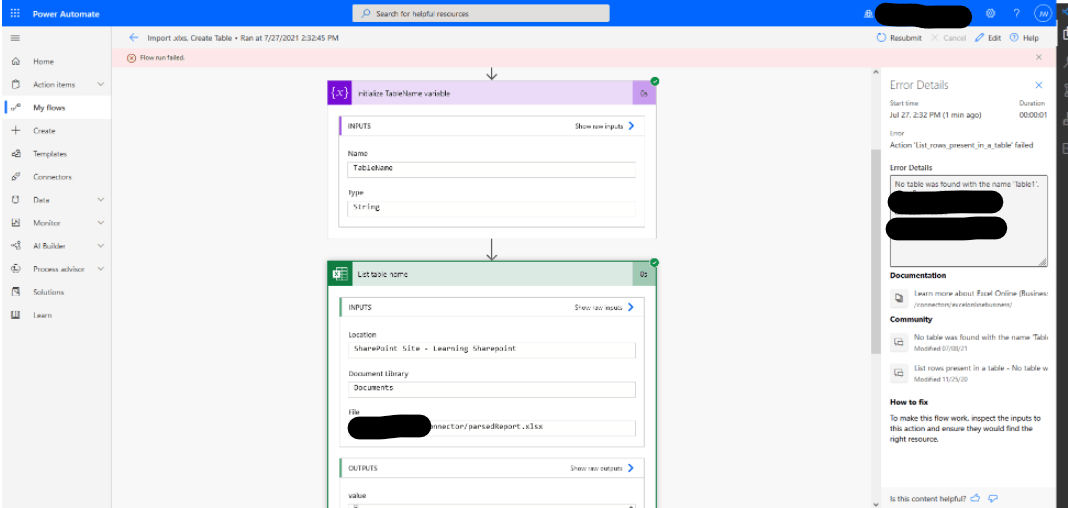
Task: Click the Action items clipboard icon
Action: (16, 84)
